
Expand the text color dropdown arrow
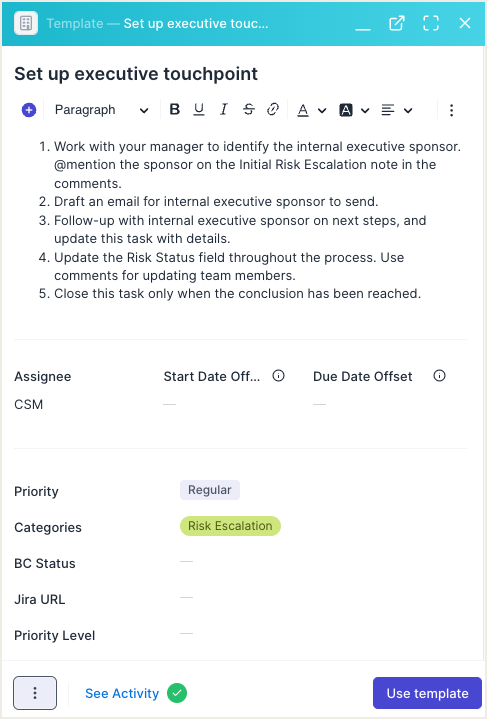322,111
